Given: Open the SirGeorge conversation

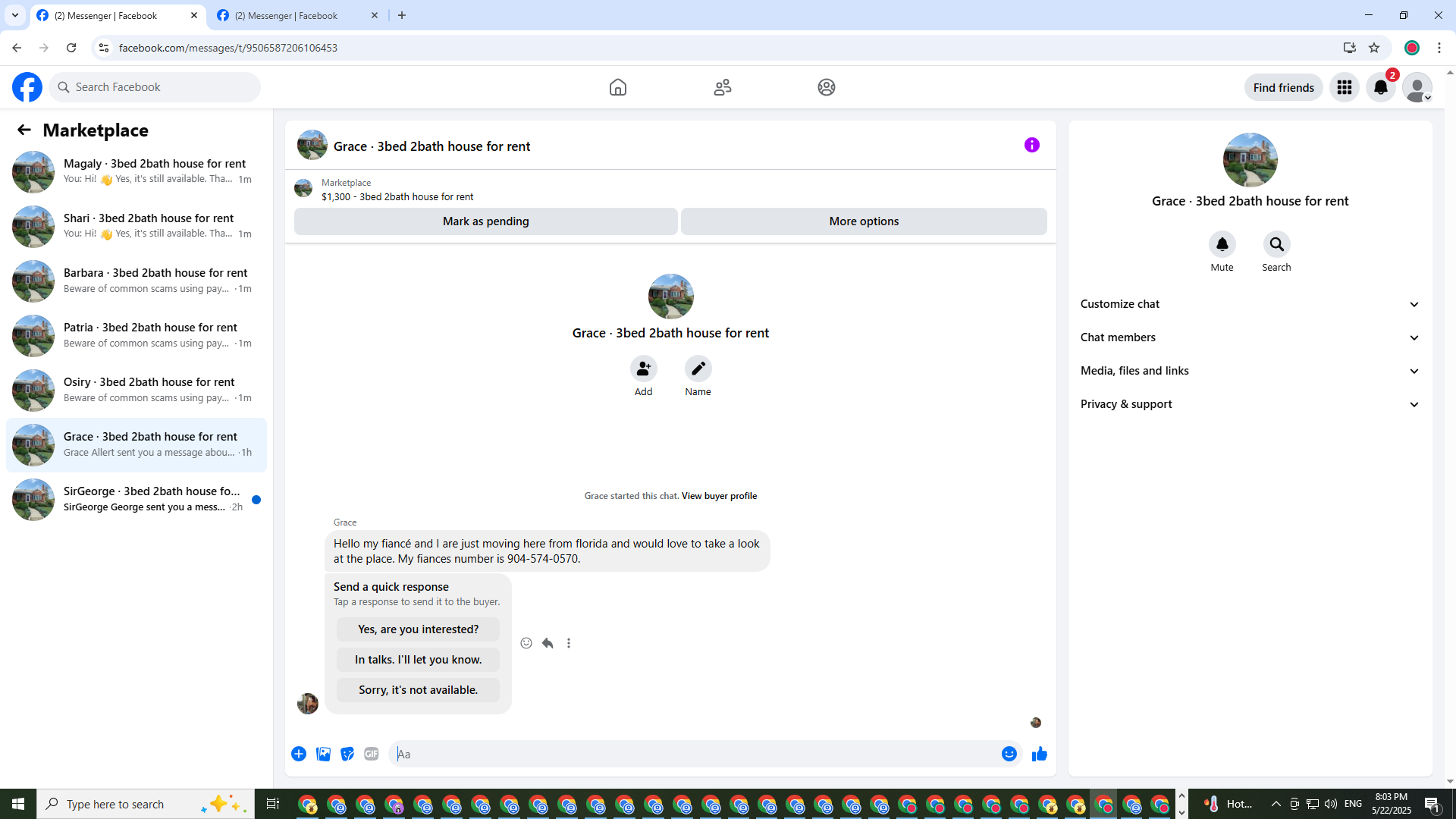Looking at the screenshot, I should [x=136, y=500].
